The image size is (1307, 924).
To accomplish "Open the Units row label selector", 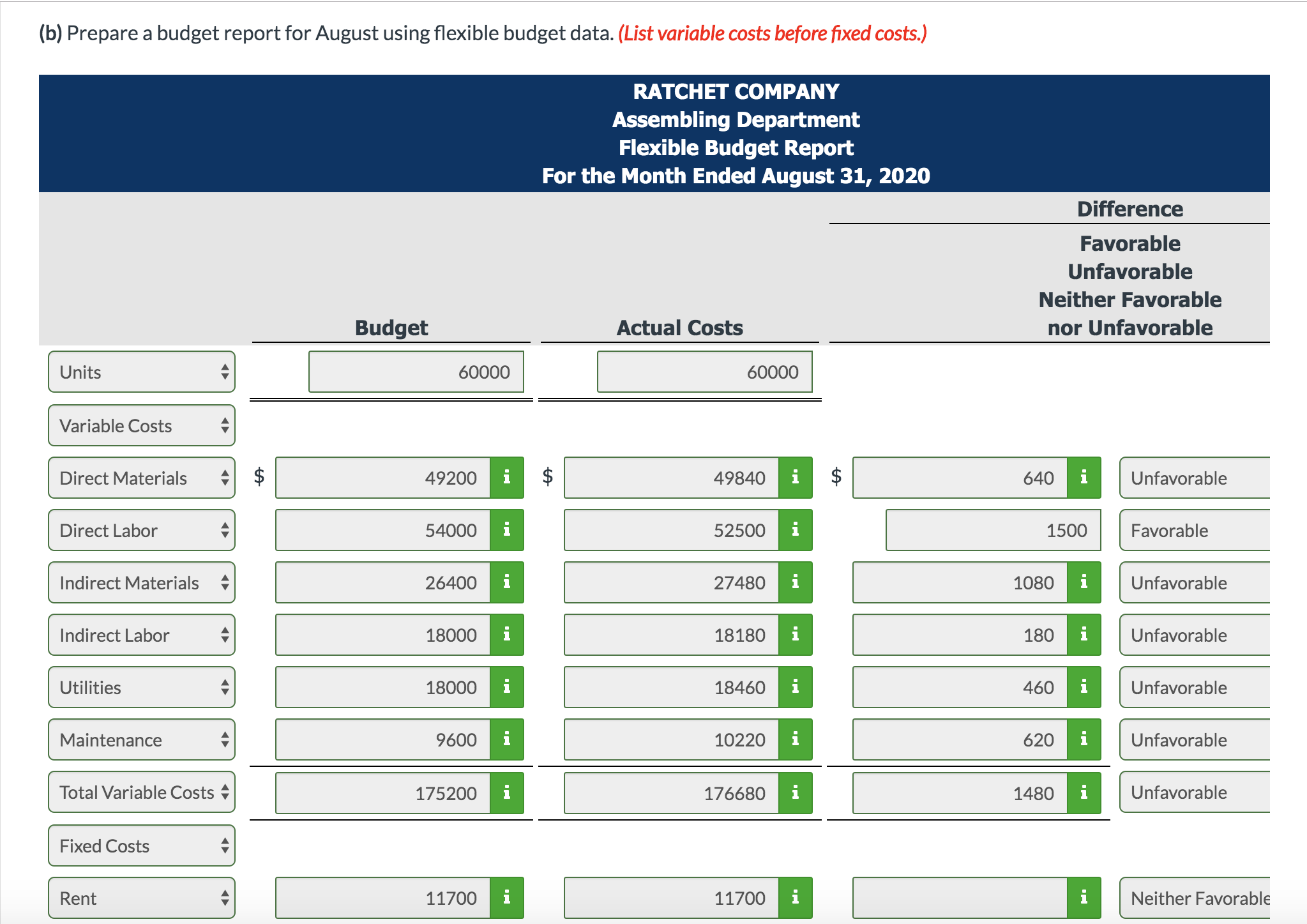I will click(x=141, y=371).
